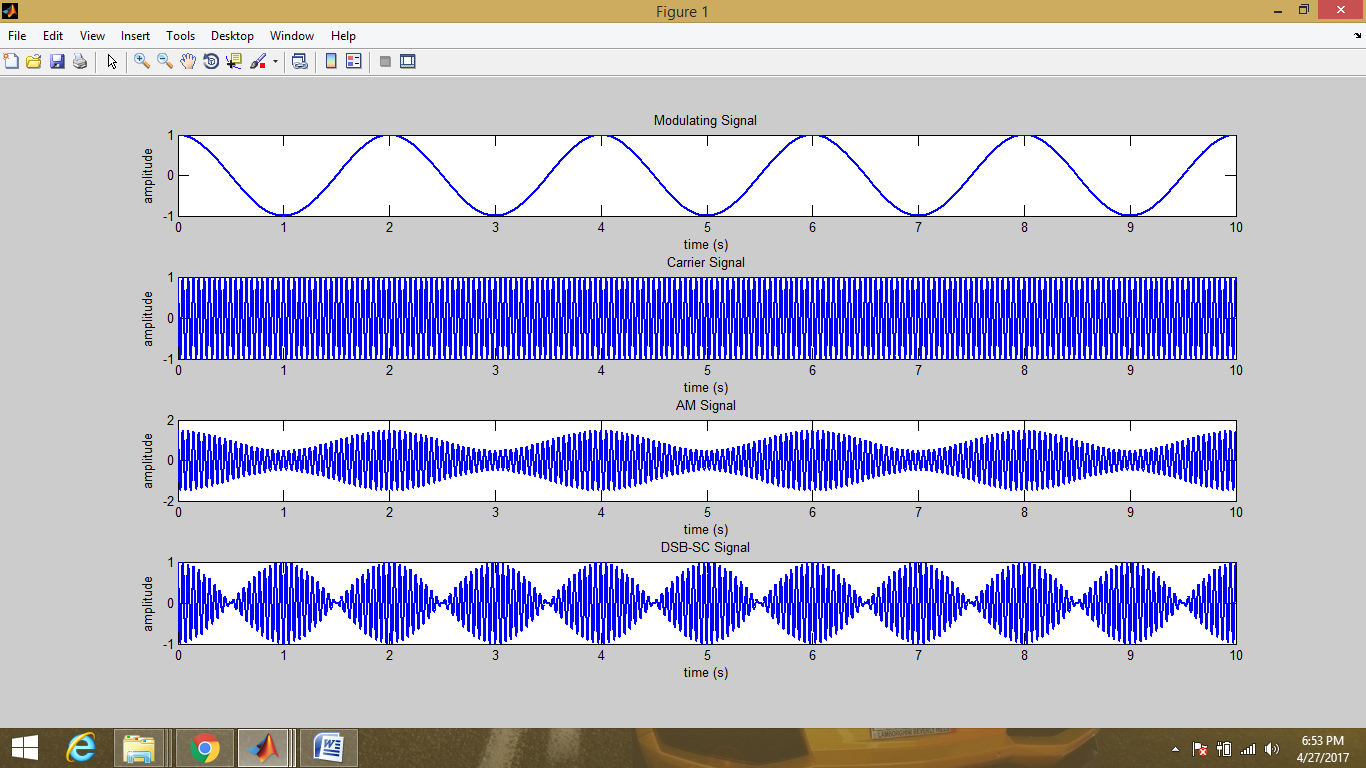Click the 'Carrier Signal' plot title
The image size is (1366, 768).
click(x=705, y=263)
